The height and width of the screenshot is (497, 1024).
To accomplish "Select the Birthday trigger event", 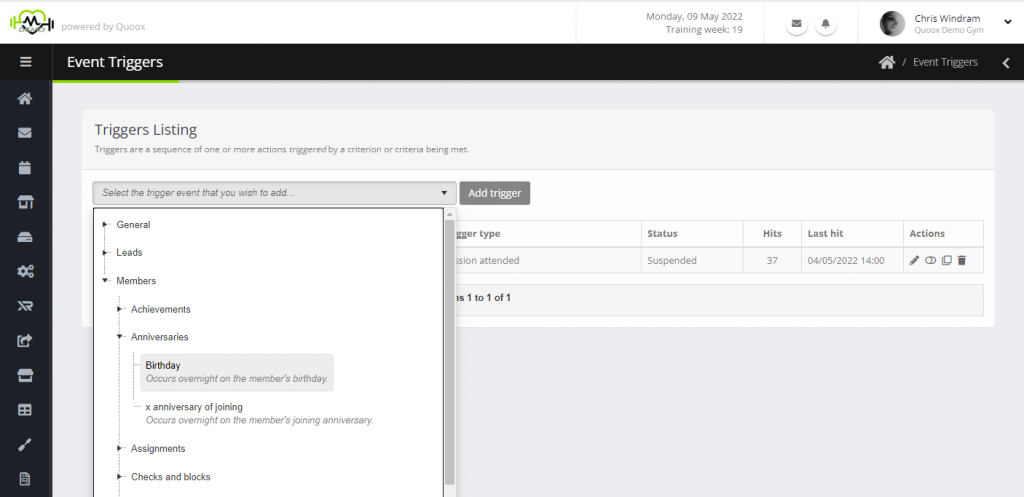I will tap(237, 372).
